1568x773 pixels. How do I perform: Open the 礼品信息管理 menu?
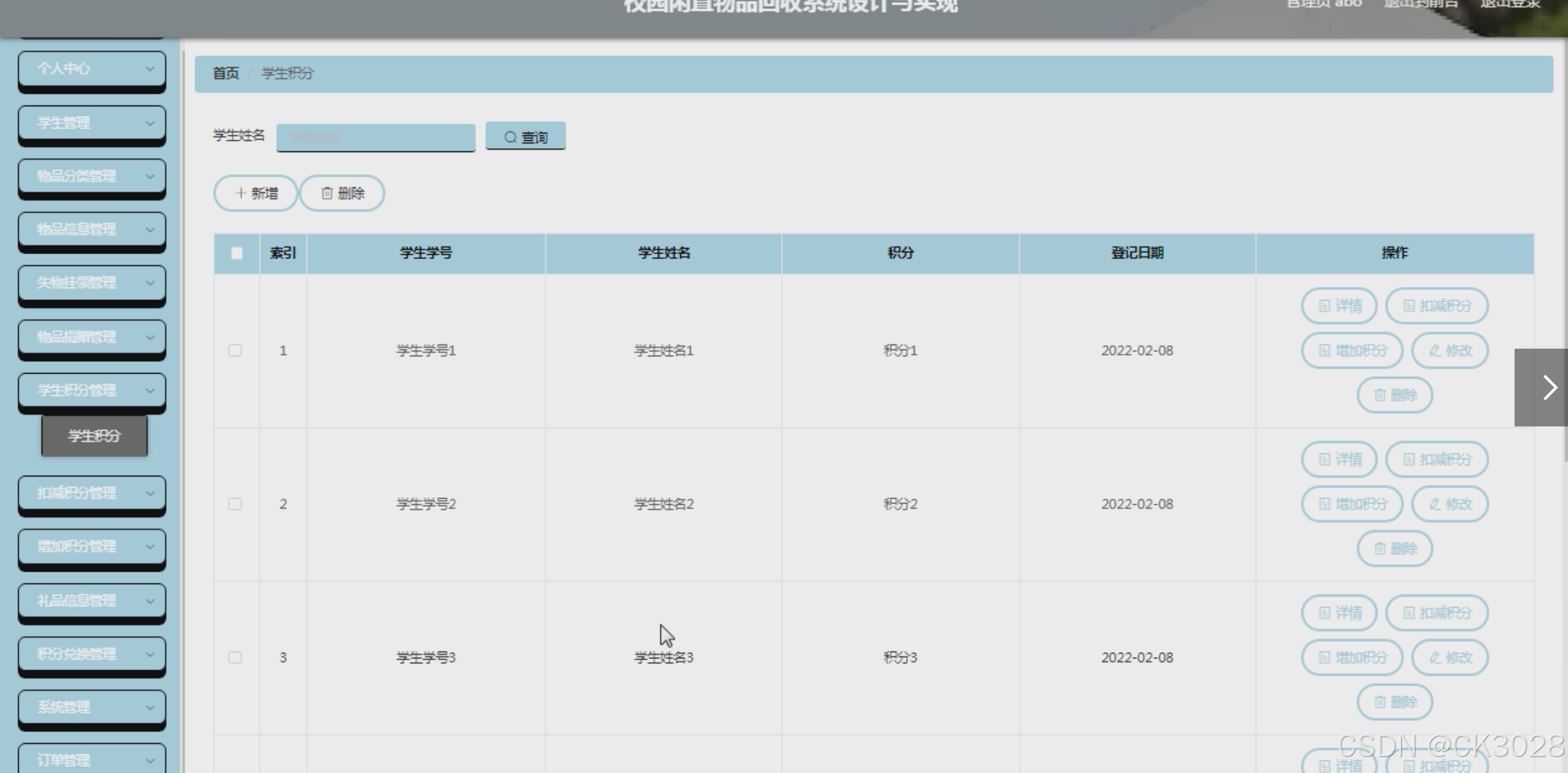pos(92,601)
